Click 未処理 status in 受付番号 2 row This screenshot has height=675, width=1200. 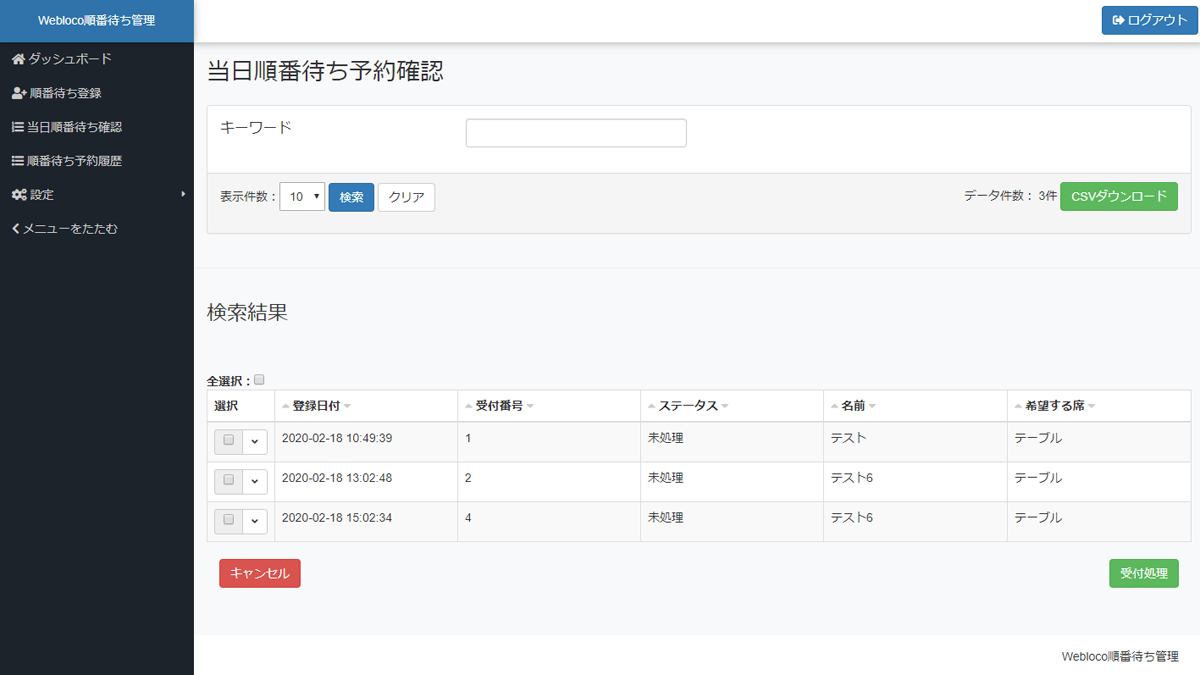(x=666, y=478)
